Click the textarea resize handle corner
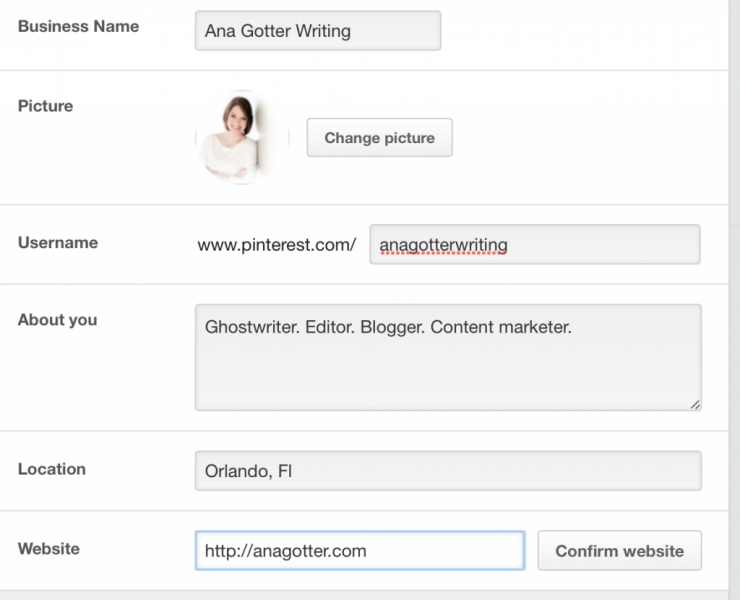This screenshot has width=740, height=600. 695,405
